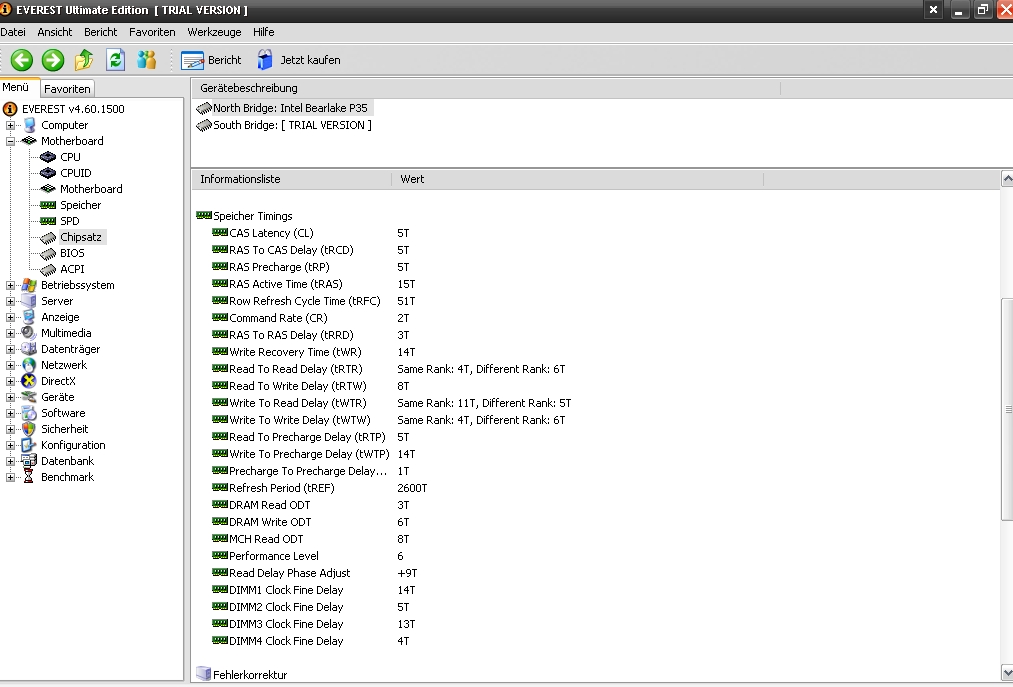The height and width of the screenshot is (687, 1013).
Task: Sort by Wert column header
Action: 578,179
